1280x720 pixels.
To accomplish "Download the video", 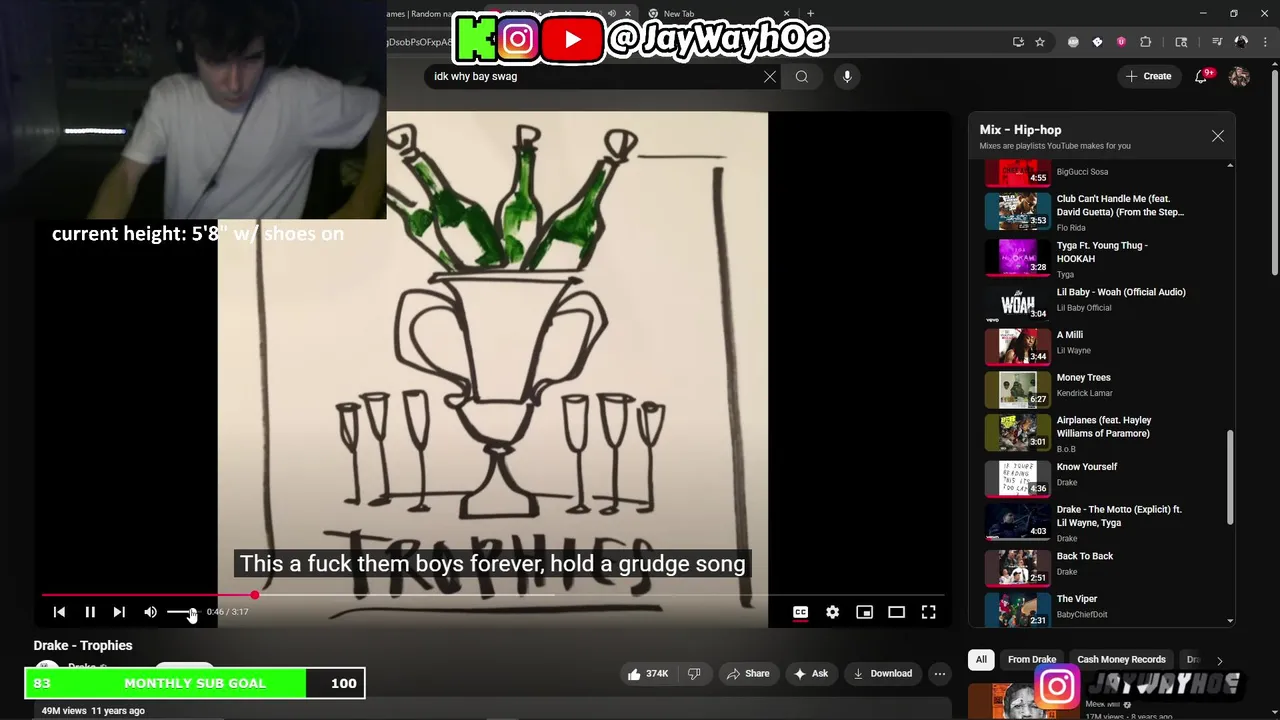I will [881, 674].
